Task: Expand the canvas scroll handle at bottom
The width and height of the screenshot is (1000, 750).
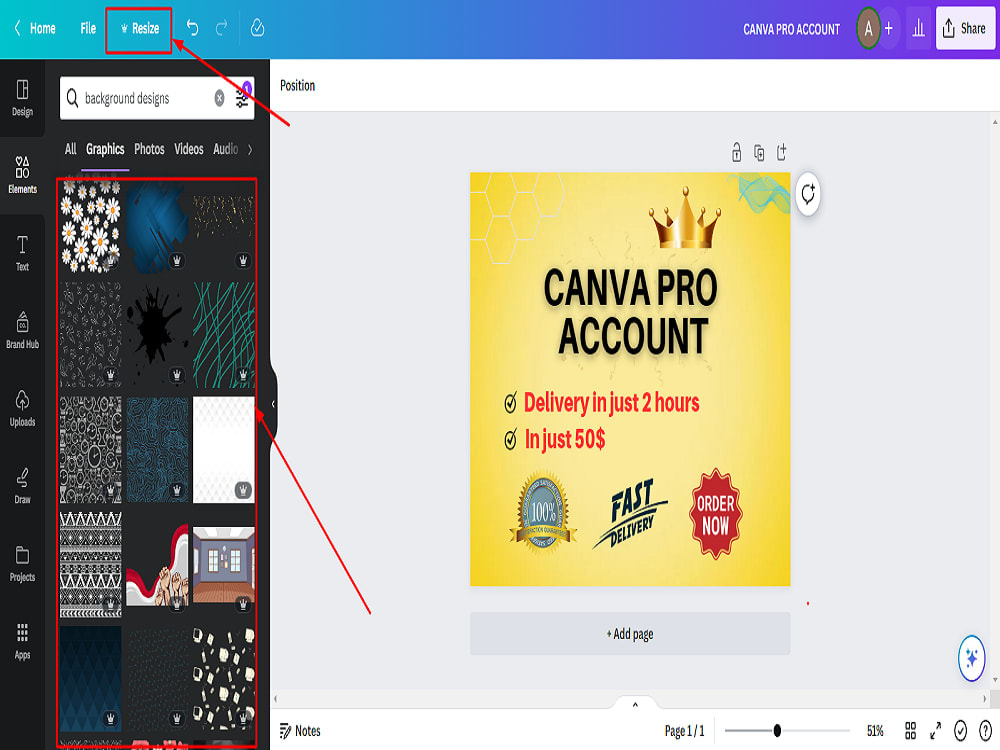Action: [634, 704]
